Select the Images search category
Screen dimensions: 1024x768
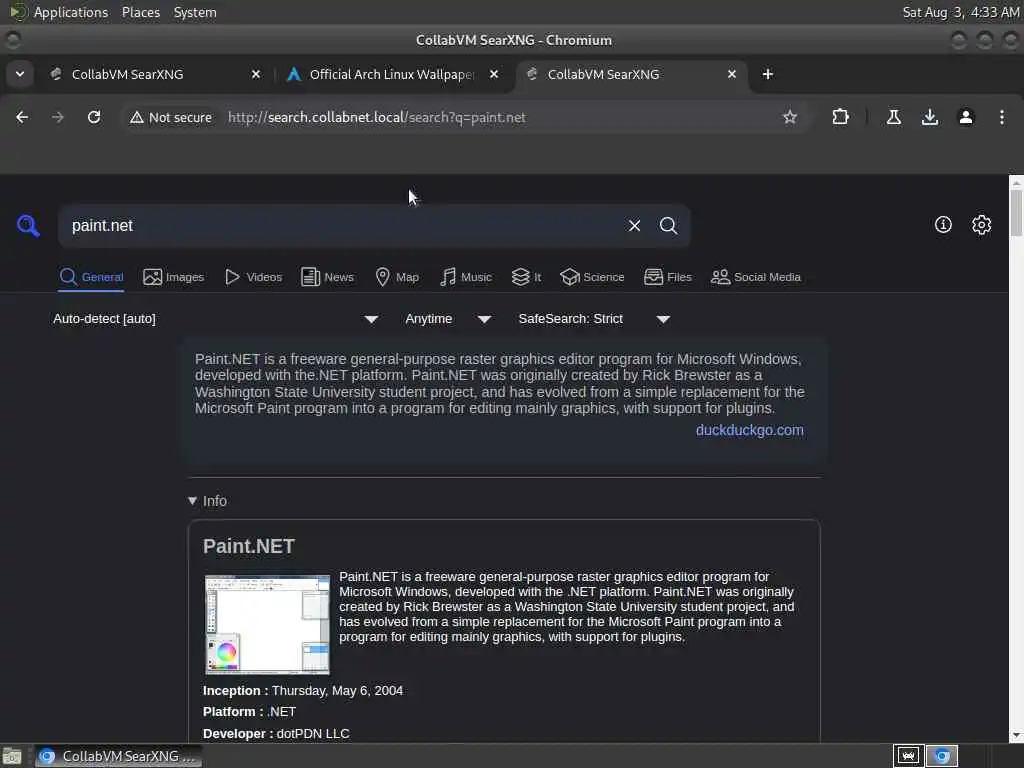click(x=174, y=277)
